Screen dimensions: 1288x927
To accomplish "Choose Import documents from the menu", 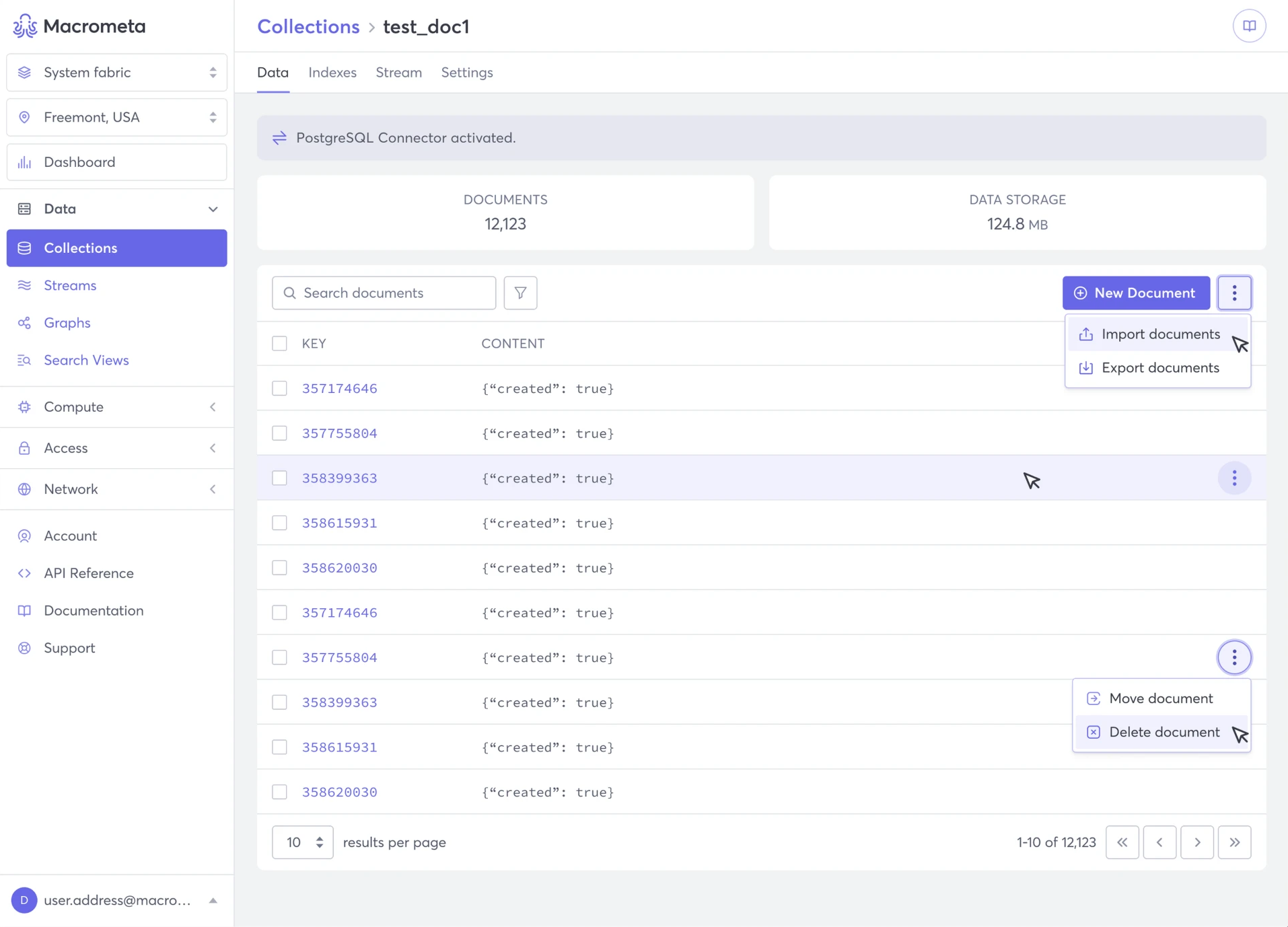I will pyautogui.click(x=1157, y=334).
